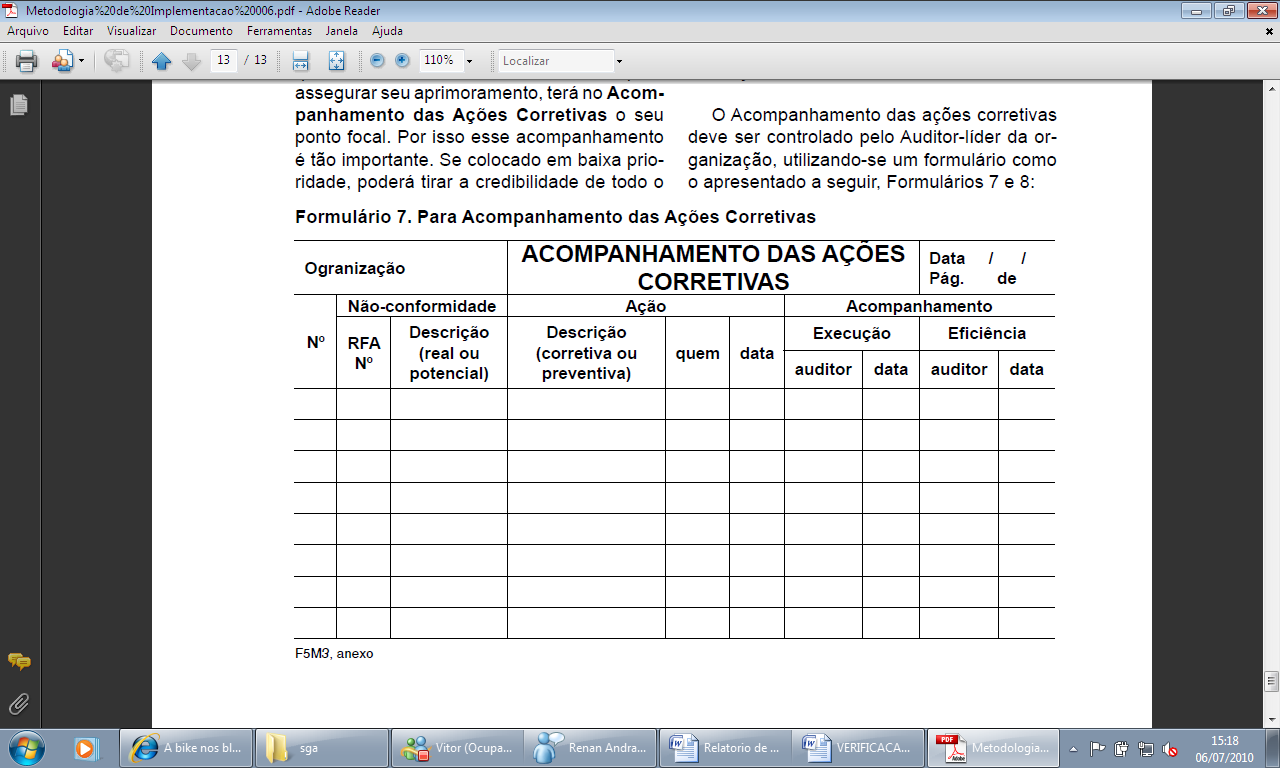Viewport: 1280px width, 768px height.
Task: Click the 'F5M3, anexo' footnote text
Action: point(334,654)
